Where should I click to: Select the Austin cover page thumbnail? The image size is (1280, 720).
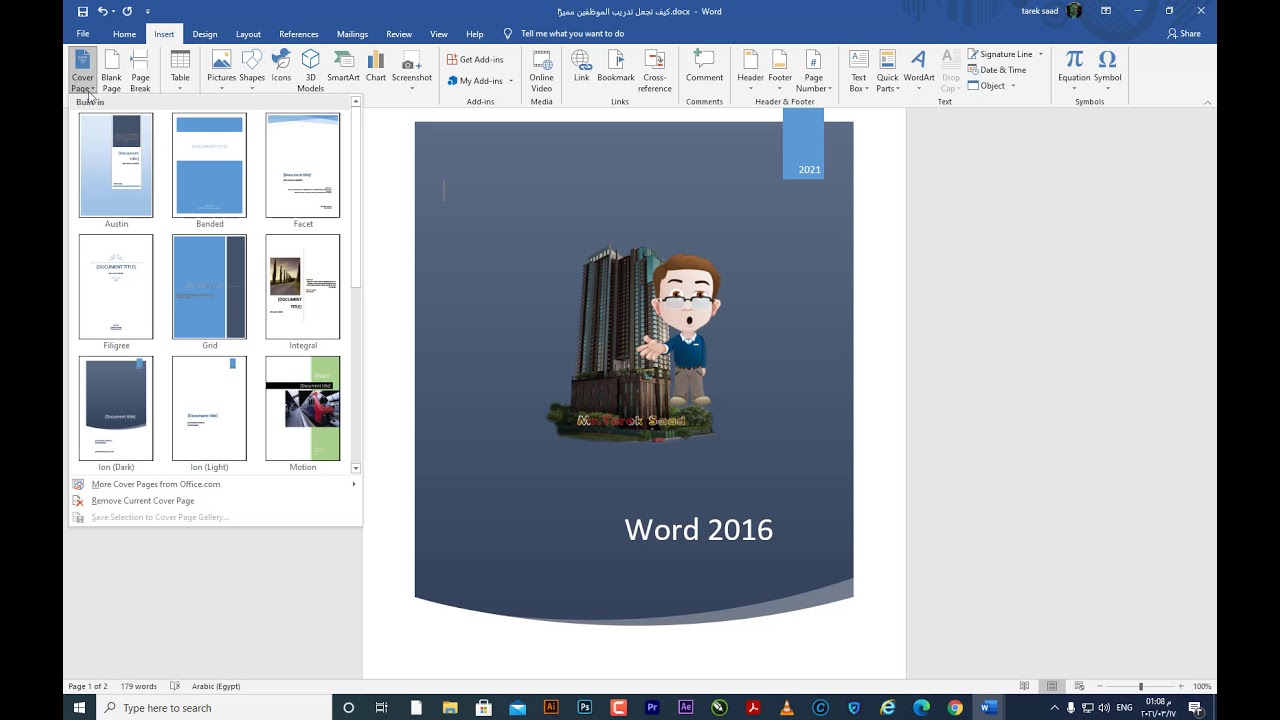(116, 165)
